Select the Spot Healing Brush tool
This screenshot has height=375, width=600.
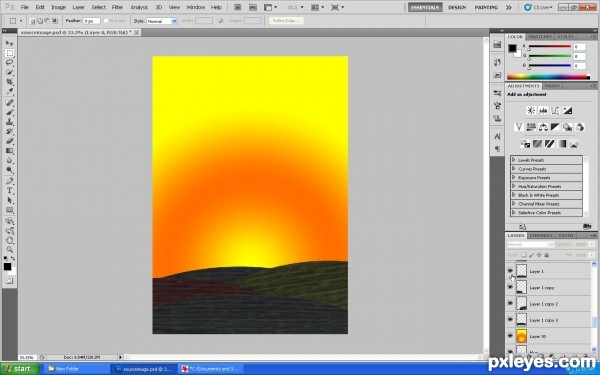(x=10, y=102)
